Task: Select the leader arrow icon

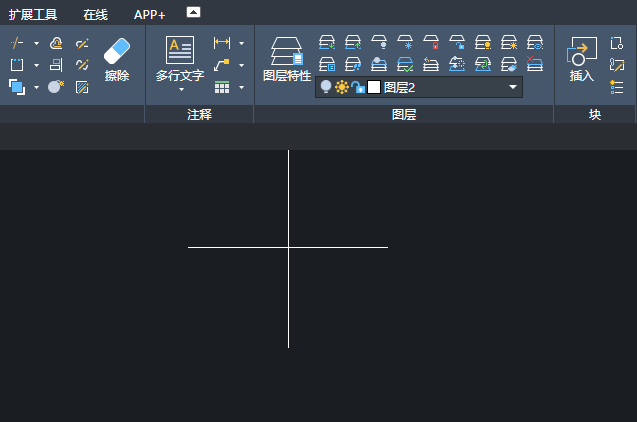Action: (x=222, y=65)
